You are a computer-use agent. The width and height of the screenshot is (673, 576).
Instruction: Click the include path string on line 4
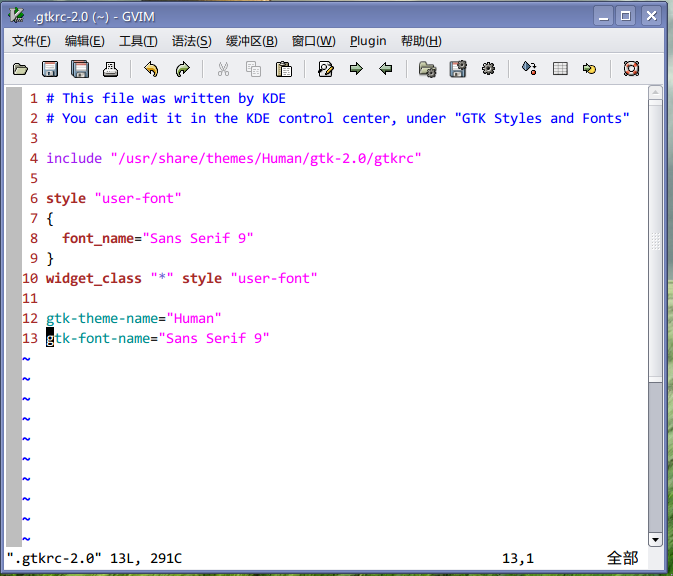(x=266, y=158)
